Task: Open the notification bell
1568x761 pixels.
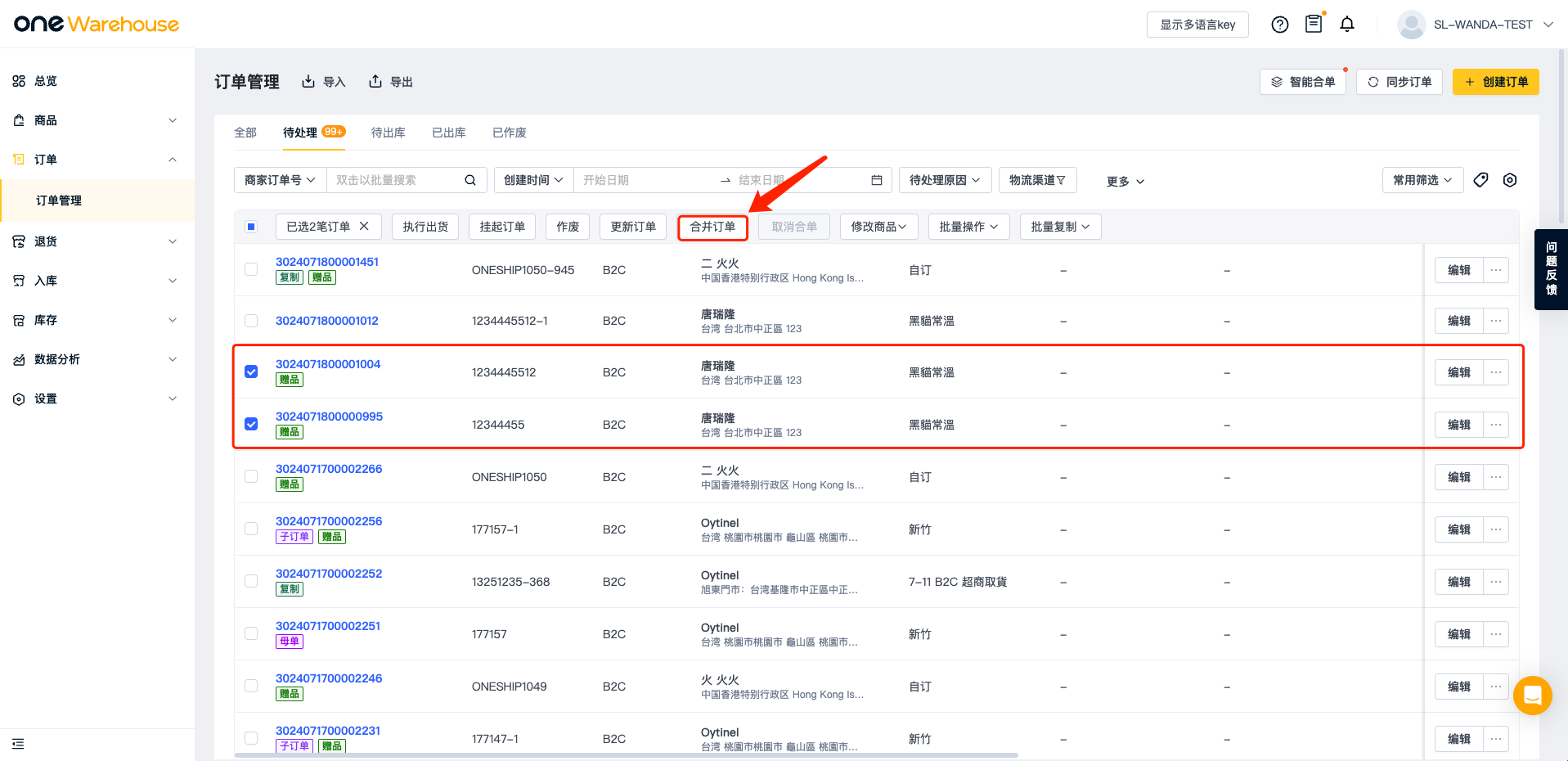Action: pos(1347,25)
